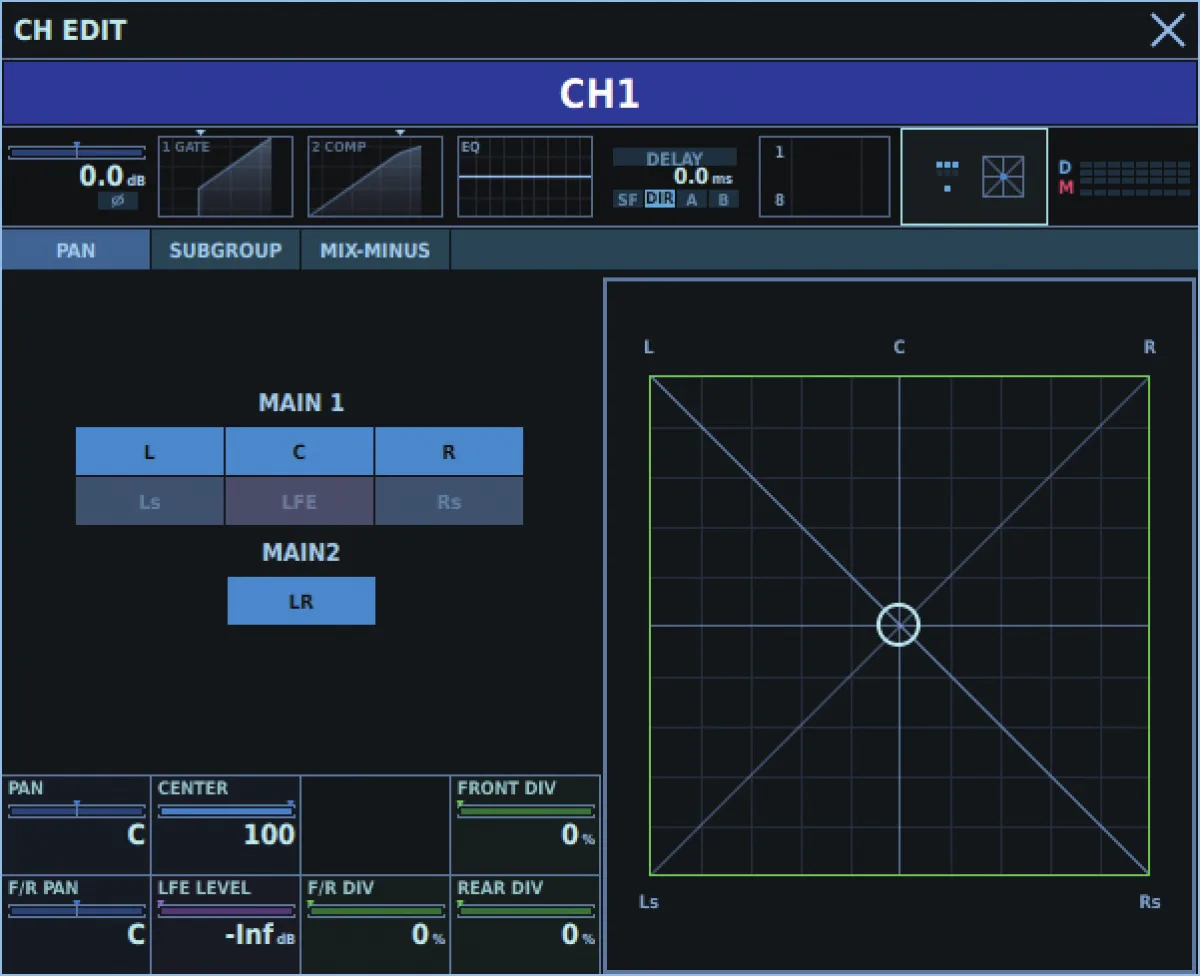Enable the Ls surround assignment
Viewport: 1200px width, 976px height.
pos(150,501)
